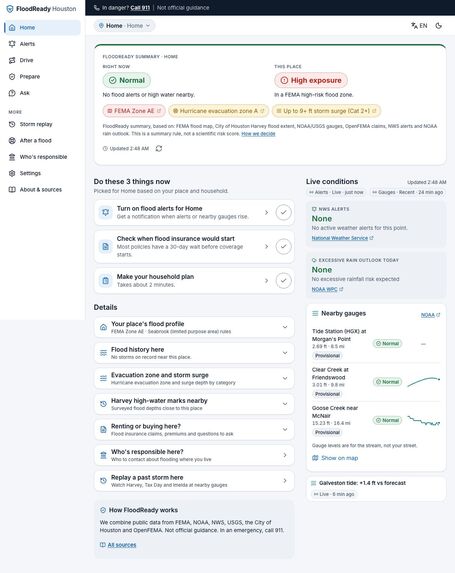Click the Ask question icon in sidebar
This screenshot has height=573, width=455.
coord(12,93)
